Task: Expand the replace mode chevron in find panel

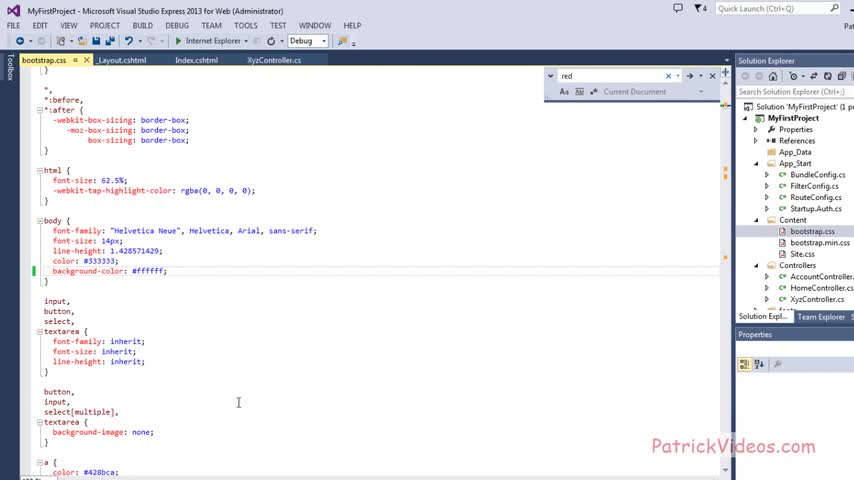Action: [x=551, y=76]
